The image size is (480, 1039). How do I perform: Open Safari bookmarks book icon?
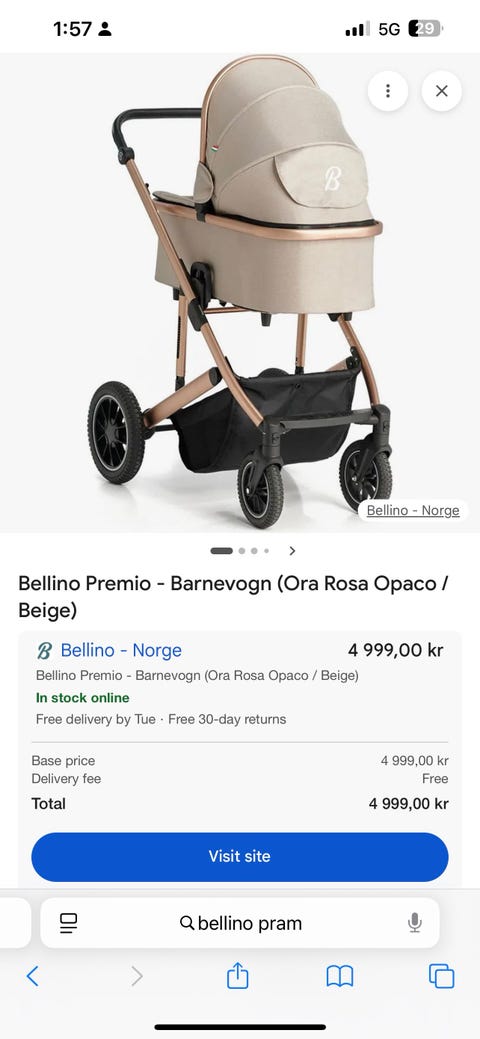pos(339,976)
